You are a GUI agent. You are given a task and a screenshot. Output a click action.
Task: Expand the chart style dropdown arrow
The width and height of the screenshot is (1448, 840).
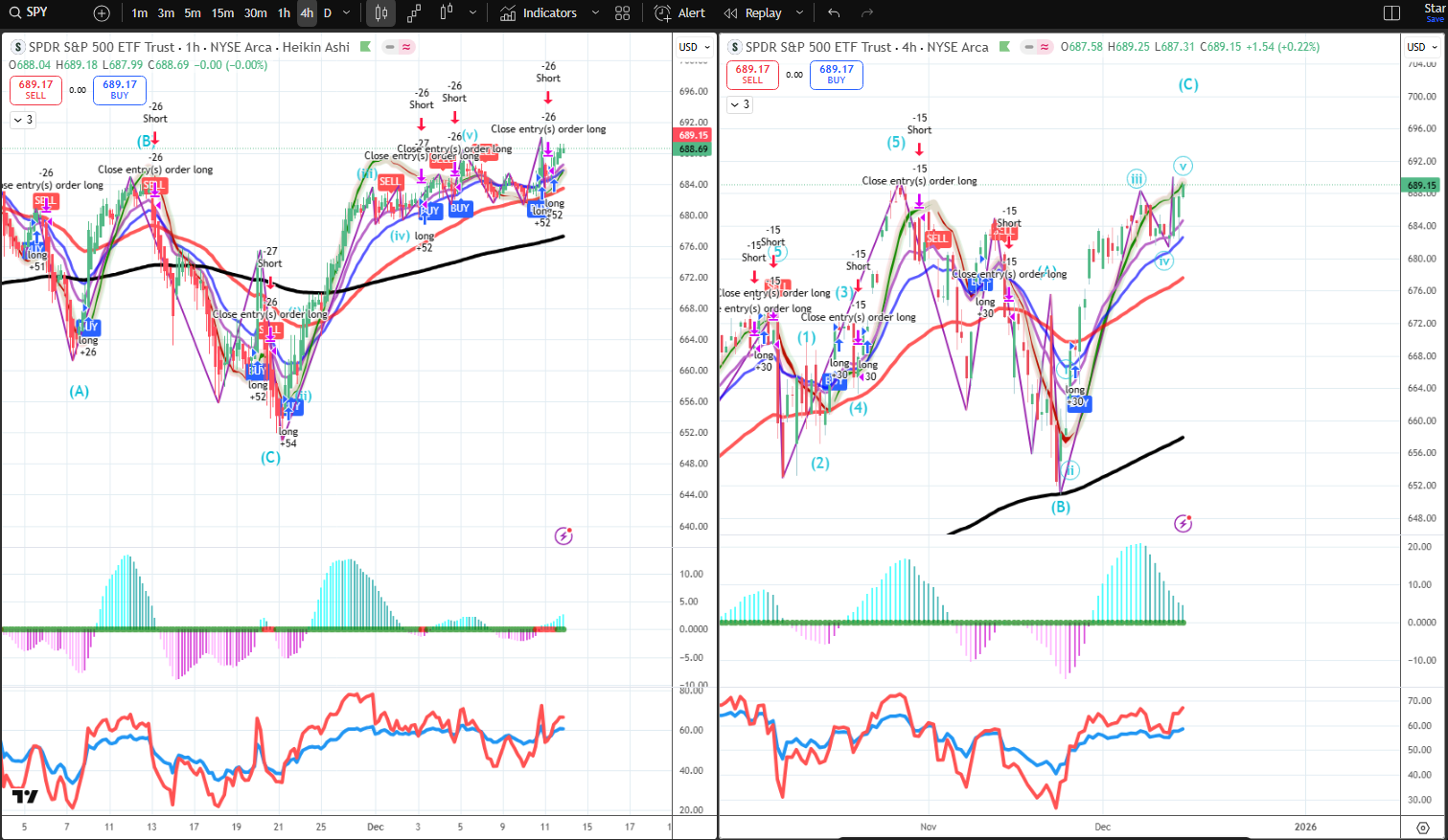click(472, 13)
